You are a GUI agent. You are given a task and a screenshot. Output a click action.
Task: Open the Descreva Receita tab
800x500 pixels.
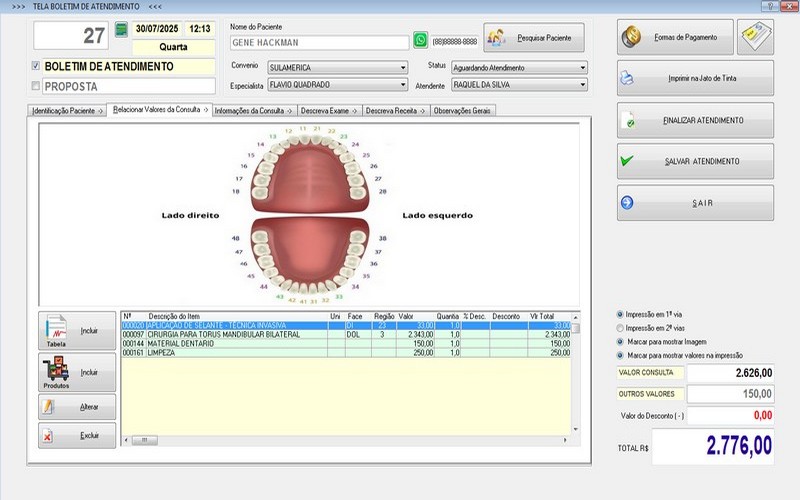tap(395, 110)
